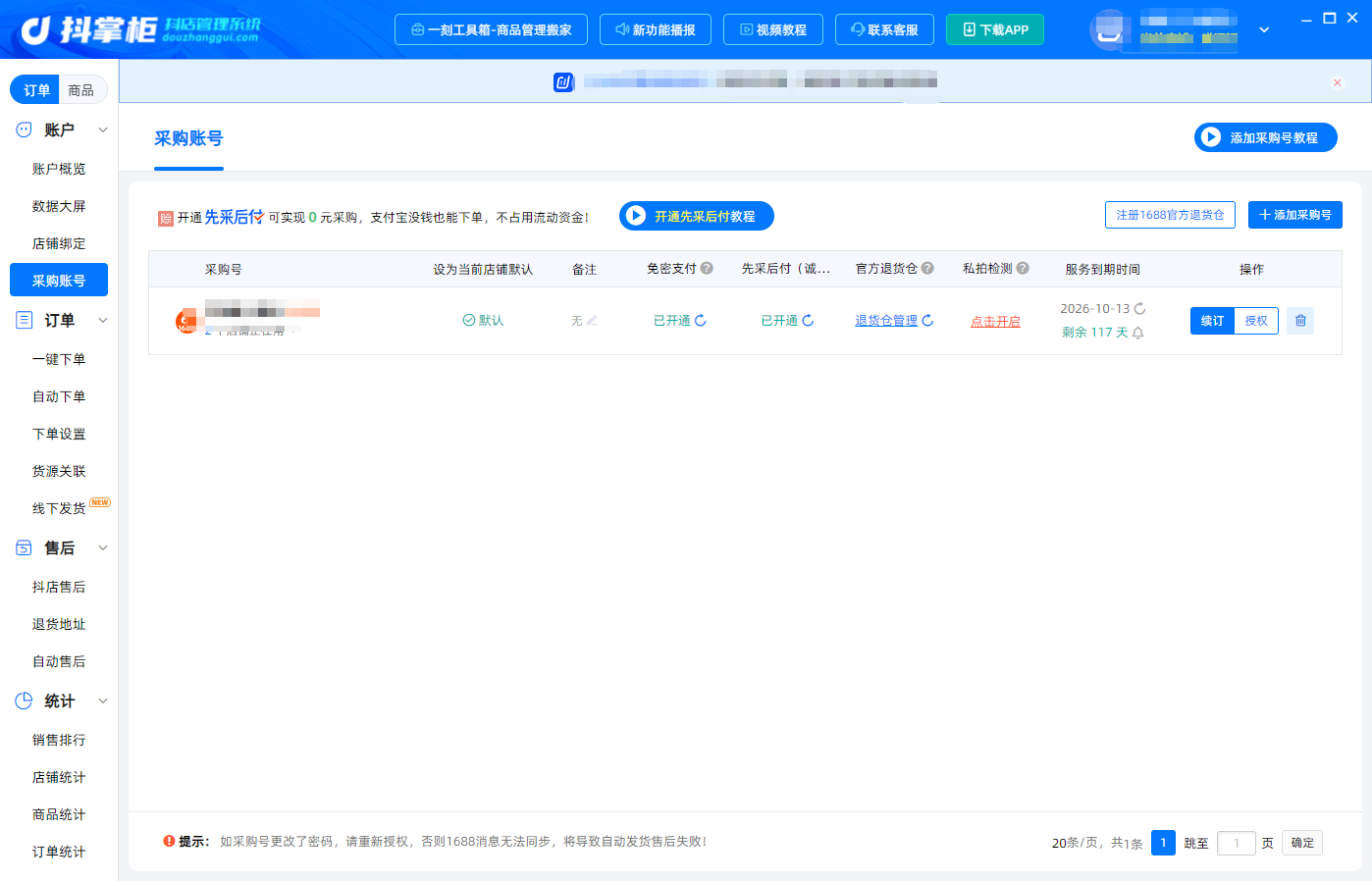This screenshot has width=1372, height=881.
Task: Open 货源关联 in sidebar
Action: [59, 471]
